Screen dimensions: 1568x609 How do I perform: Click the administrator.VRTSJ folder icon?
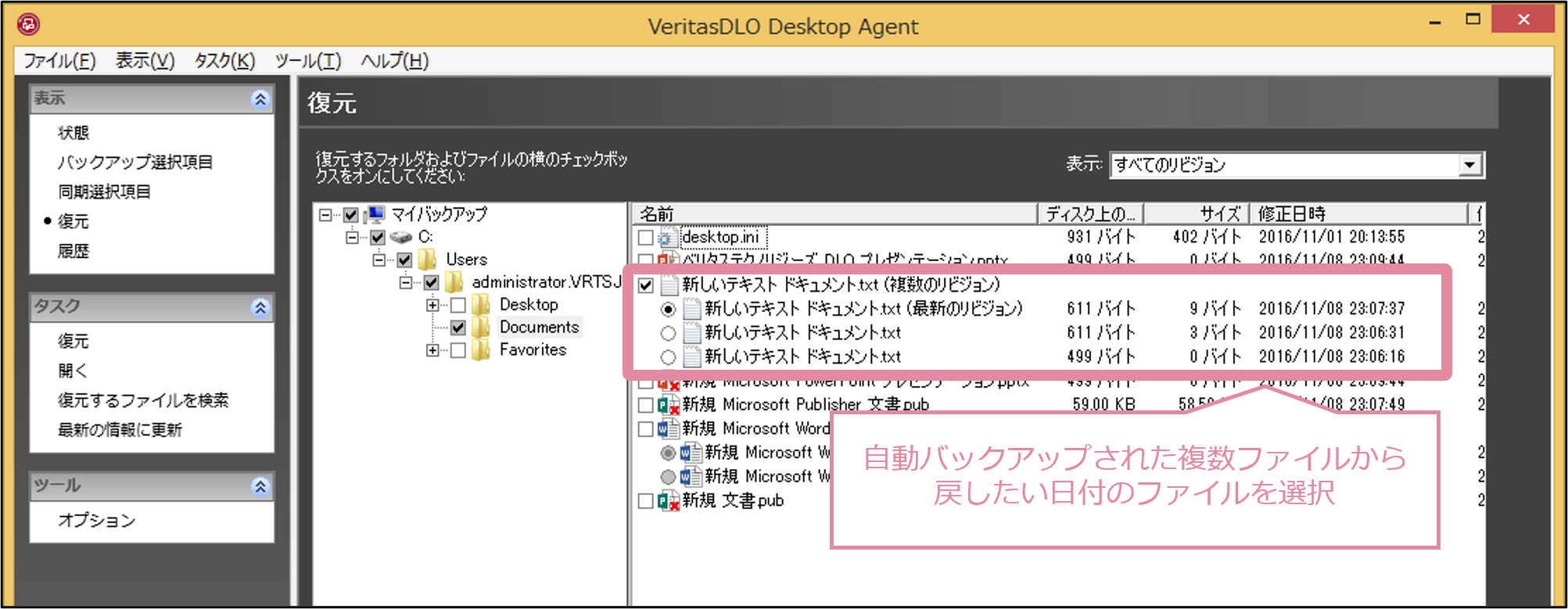click(454, 282)
